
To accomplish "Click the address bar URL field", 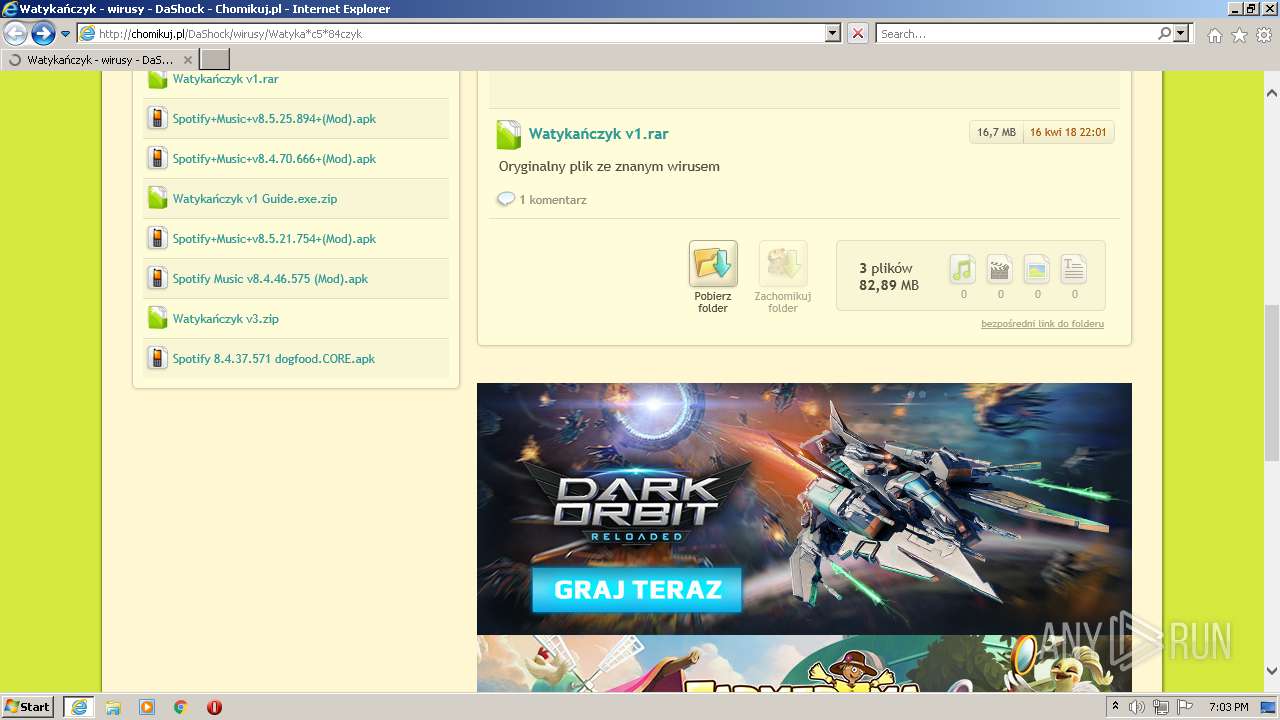I will [451, 33].
